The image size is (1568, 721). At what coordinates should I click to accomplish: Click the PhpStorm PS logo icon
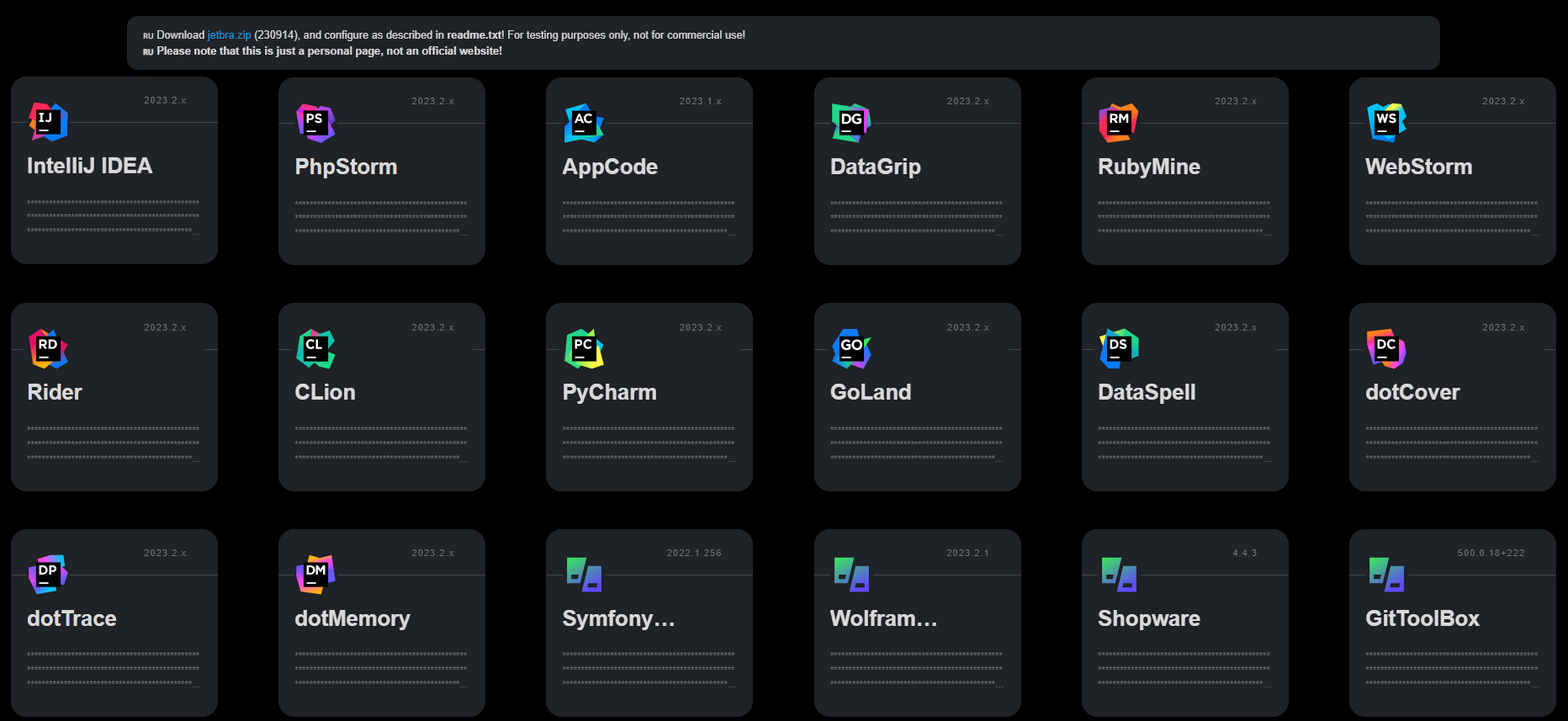(315, 123)
